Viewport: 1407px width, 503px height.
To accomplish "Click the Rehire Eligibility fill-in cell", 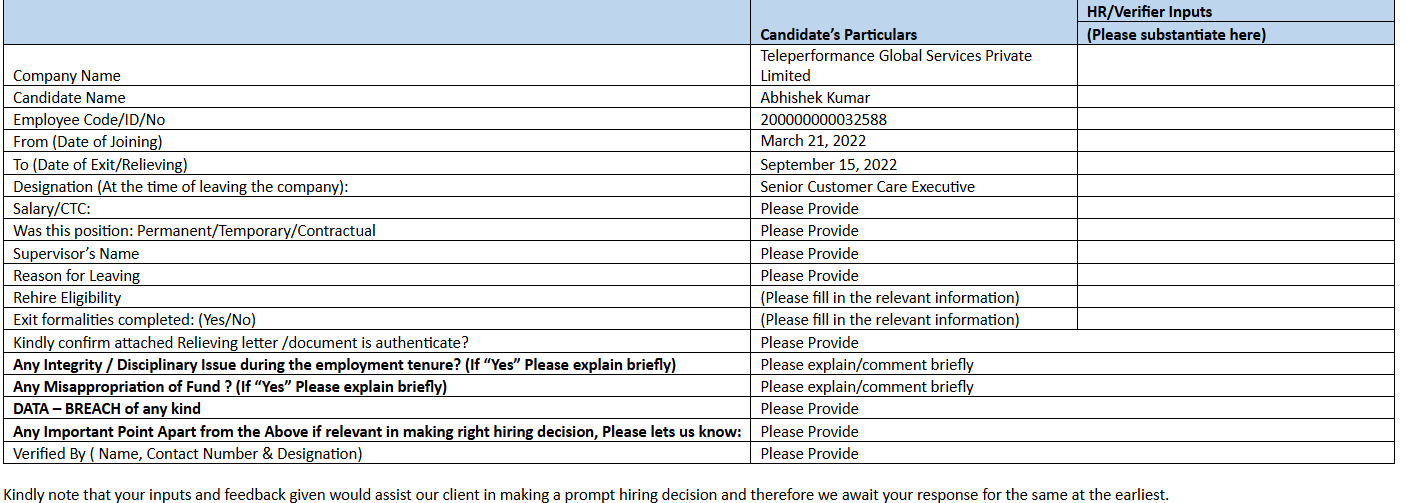I will (889, 297).
